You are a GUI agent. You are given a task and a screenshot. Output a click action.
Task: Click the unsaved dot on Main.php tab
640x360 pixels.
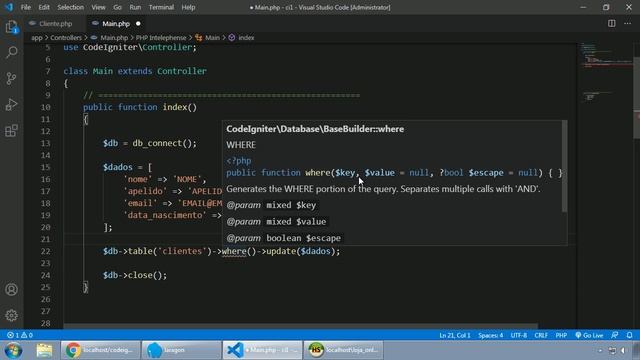click(x=138, y=24)
